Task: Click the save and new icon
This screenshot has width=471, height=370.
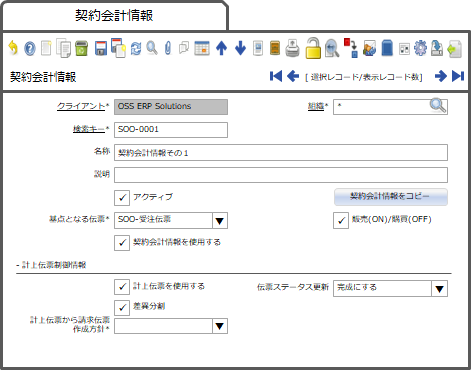Action: [x=118, y=48]
